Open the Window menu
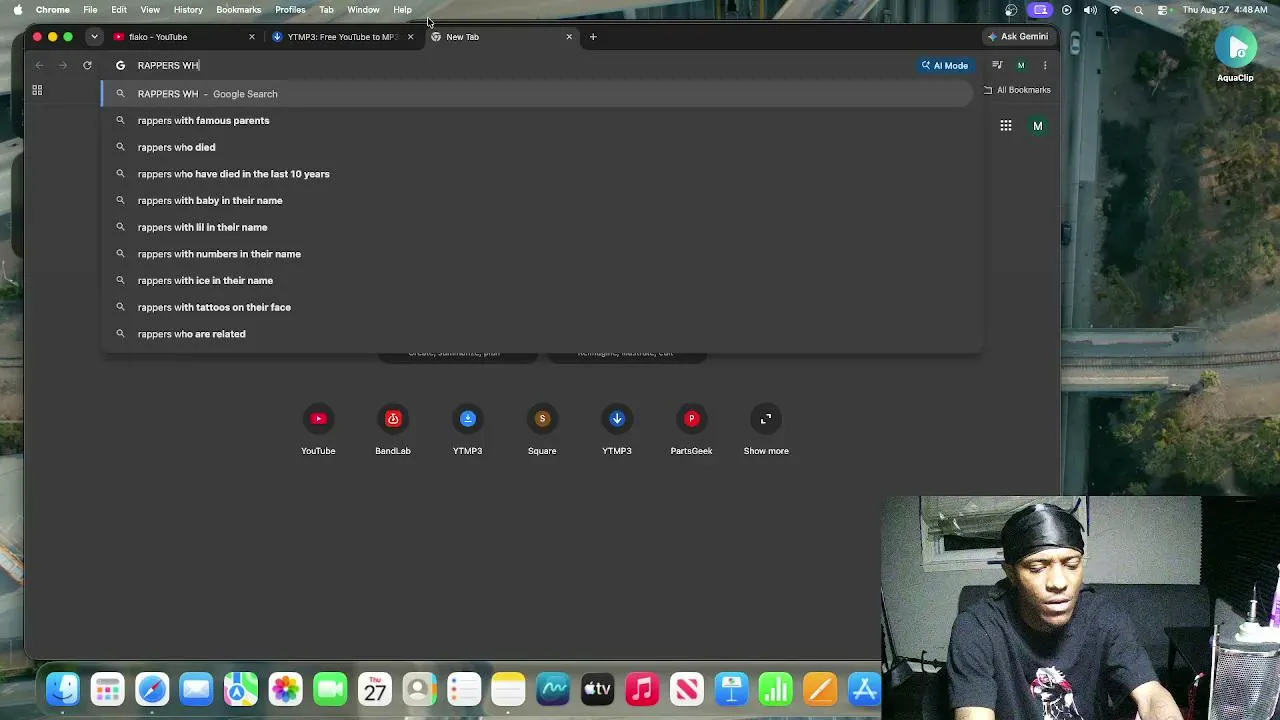This screenshot has width=1280, height=720. 363,10
